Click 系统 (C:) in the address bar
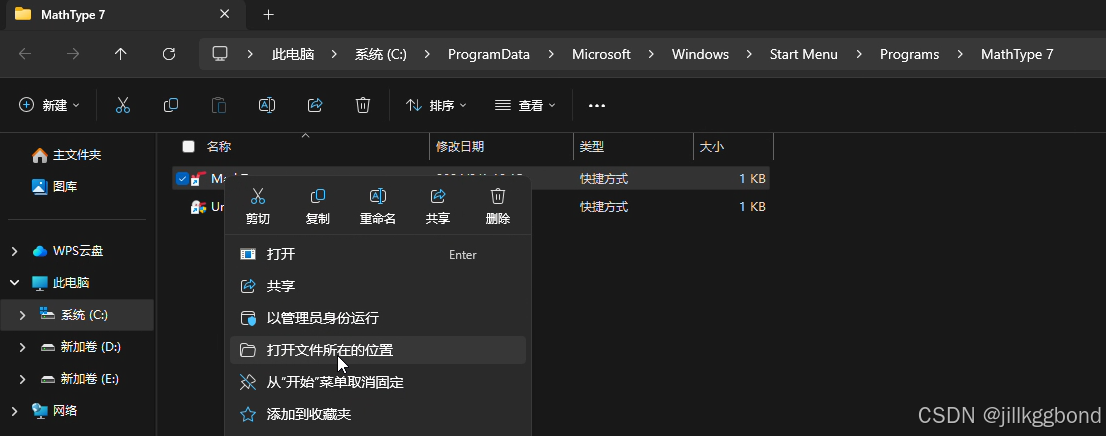The height and width of the screenshot is (436, 1106). click(x=381, y=54)
